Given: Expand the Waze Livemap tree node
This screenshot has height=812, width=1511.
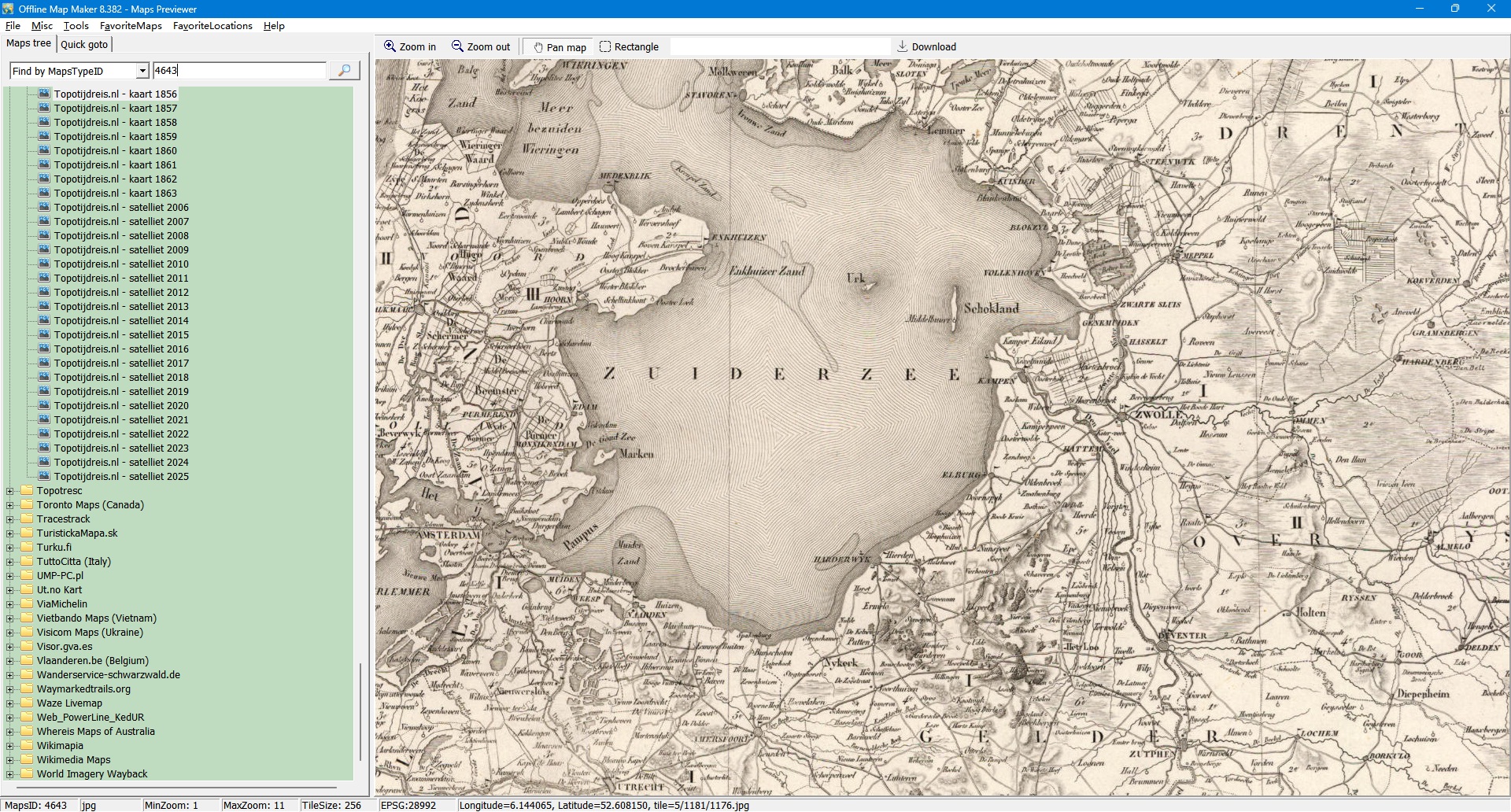Looking at the screenshot, I should pyautogui.click(x=10, y=703).
